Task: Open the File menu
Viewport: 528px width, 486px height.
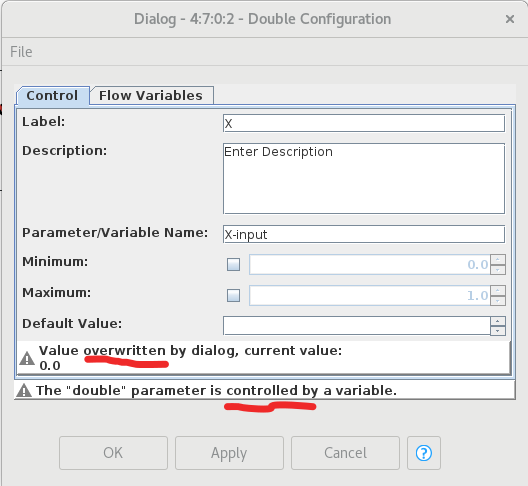Action: [21, 52]
